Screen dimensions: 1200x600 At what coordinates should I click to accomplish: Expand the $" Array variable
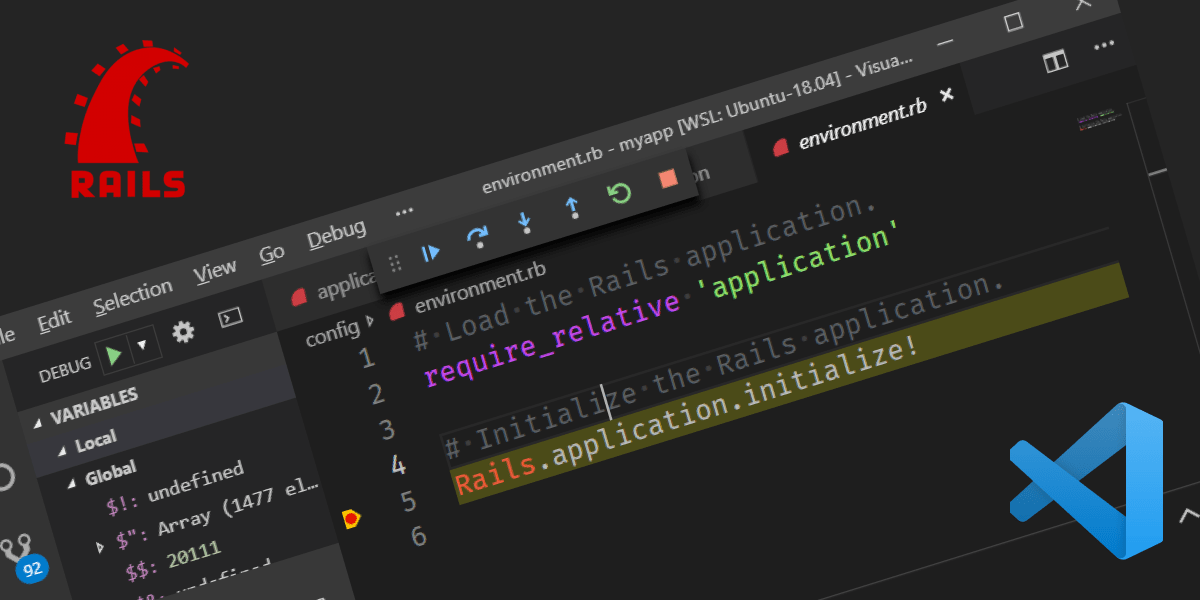99,547
